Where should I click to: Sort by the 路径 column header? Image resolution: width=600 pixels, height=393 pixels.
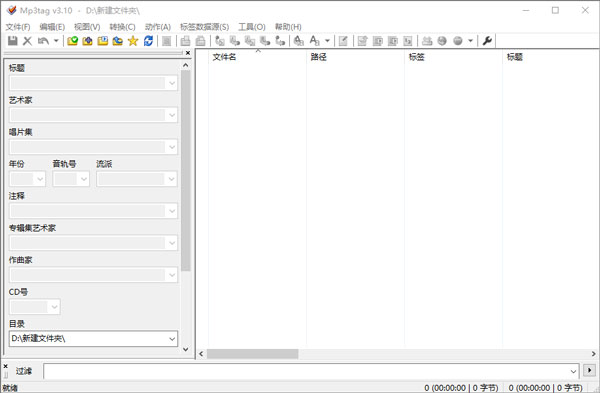[355, 57]
